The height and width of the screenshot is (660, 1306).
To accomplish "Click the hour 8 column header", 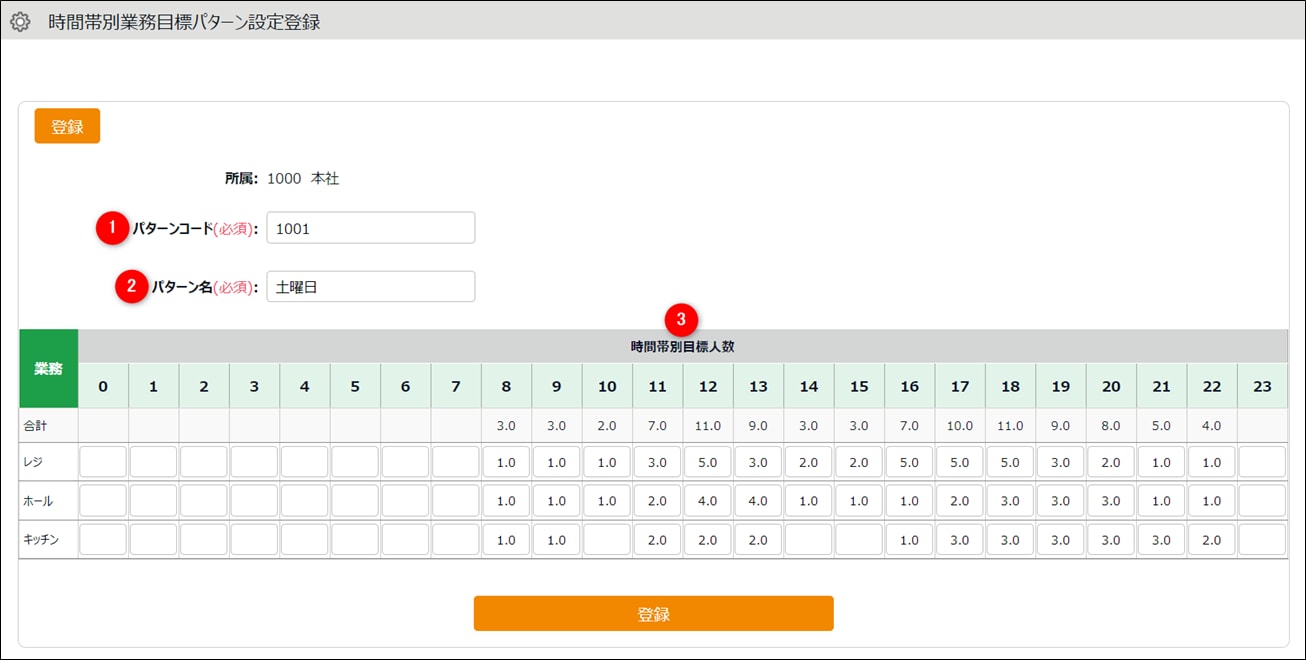I will [506, 386].
